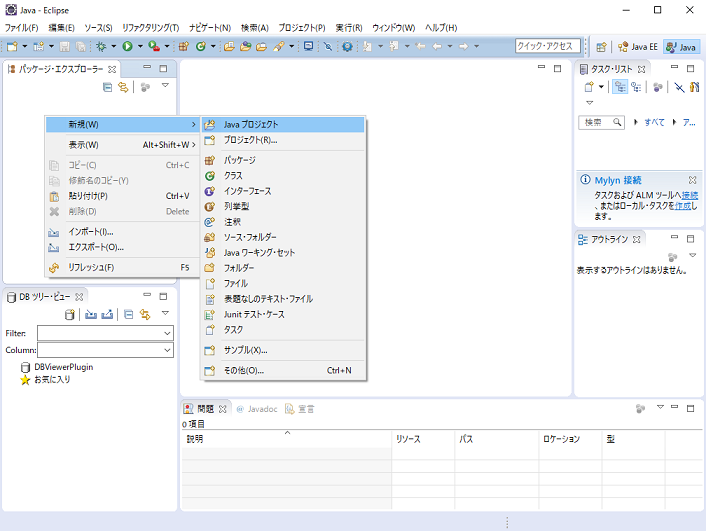The width and height of the screenshot is (706, 531).
Task: Click the New Java Class toolbar icon
Action: point(201,46)
